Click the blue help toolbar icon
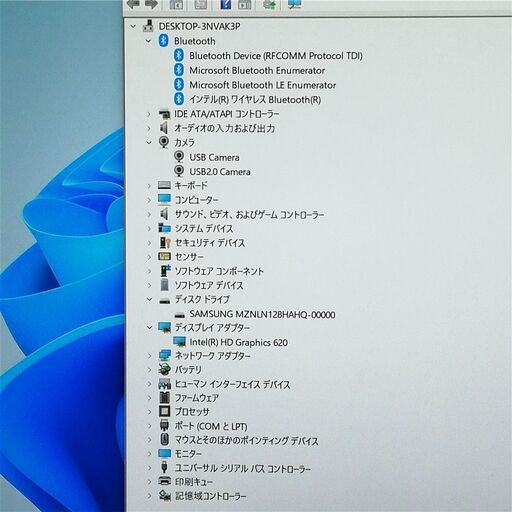This screenshot has width=512, height=512. coord(225,4)
